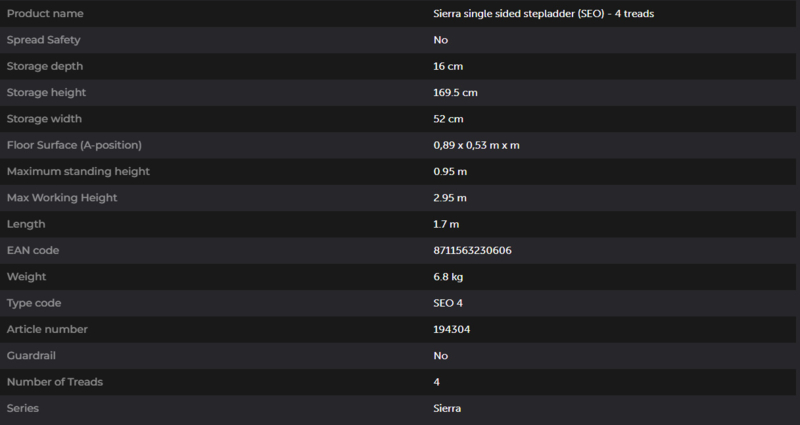The image size is (800, 425).
Task: Click the EAN code label
Action: tap(33, 251)
